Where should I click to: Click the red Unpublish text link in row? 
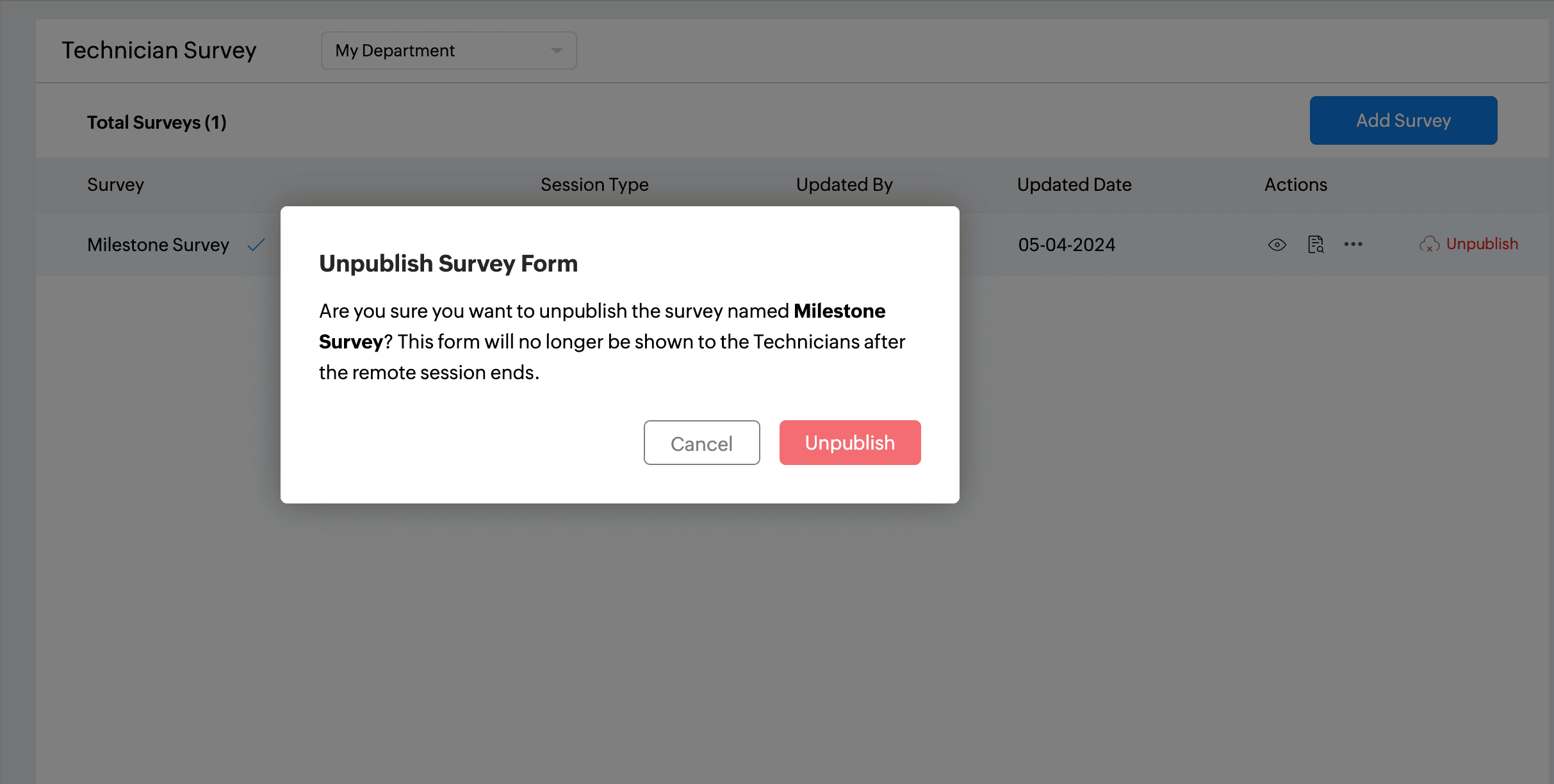1482,244
